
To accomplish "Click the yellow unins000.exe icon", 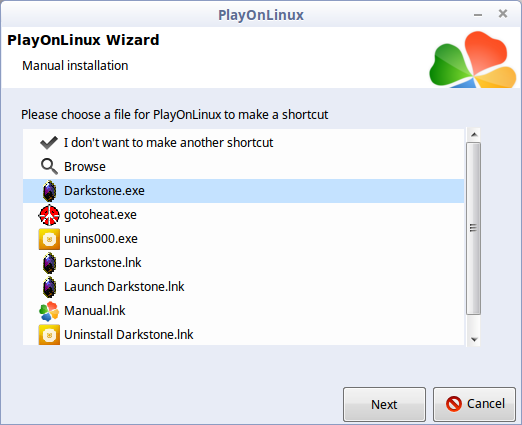I will (x=49, y=239).
